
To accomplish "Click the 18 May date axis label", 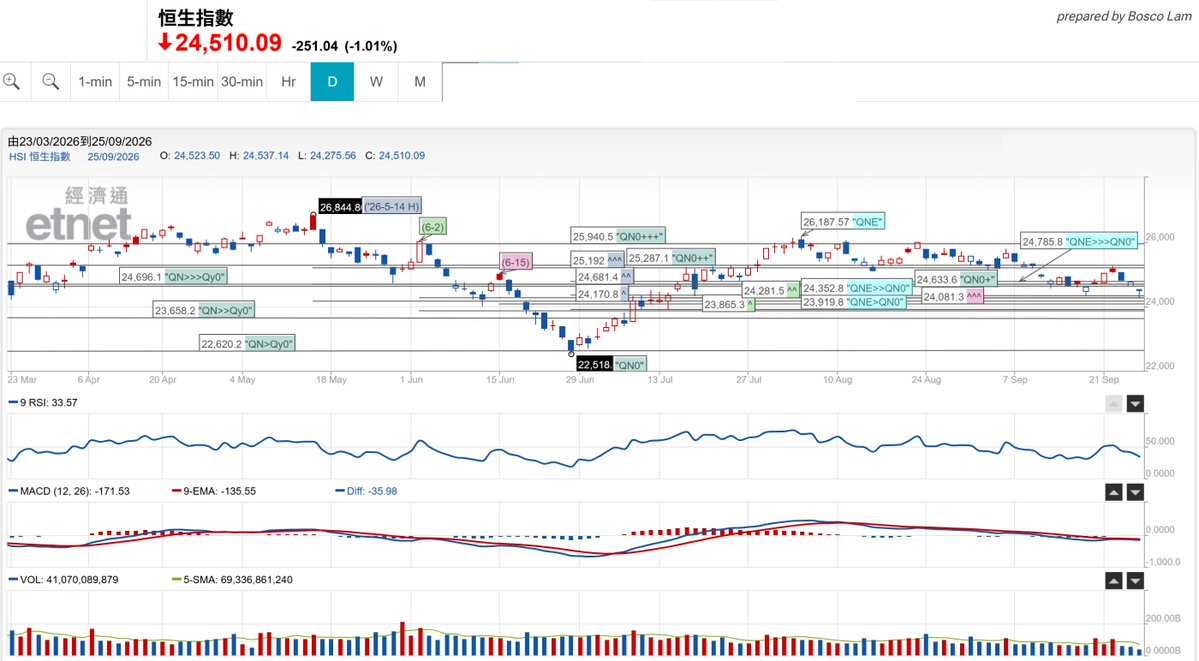I will 331,379.
